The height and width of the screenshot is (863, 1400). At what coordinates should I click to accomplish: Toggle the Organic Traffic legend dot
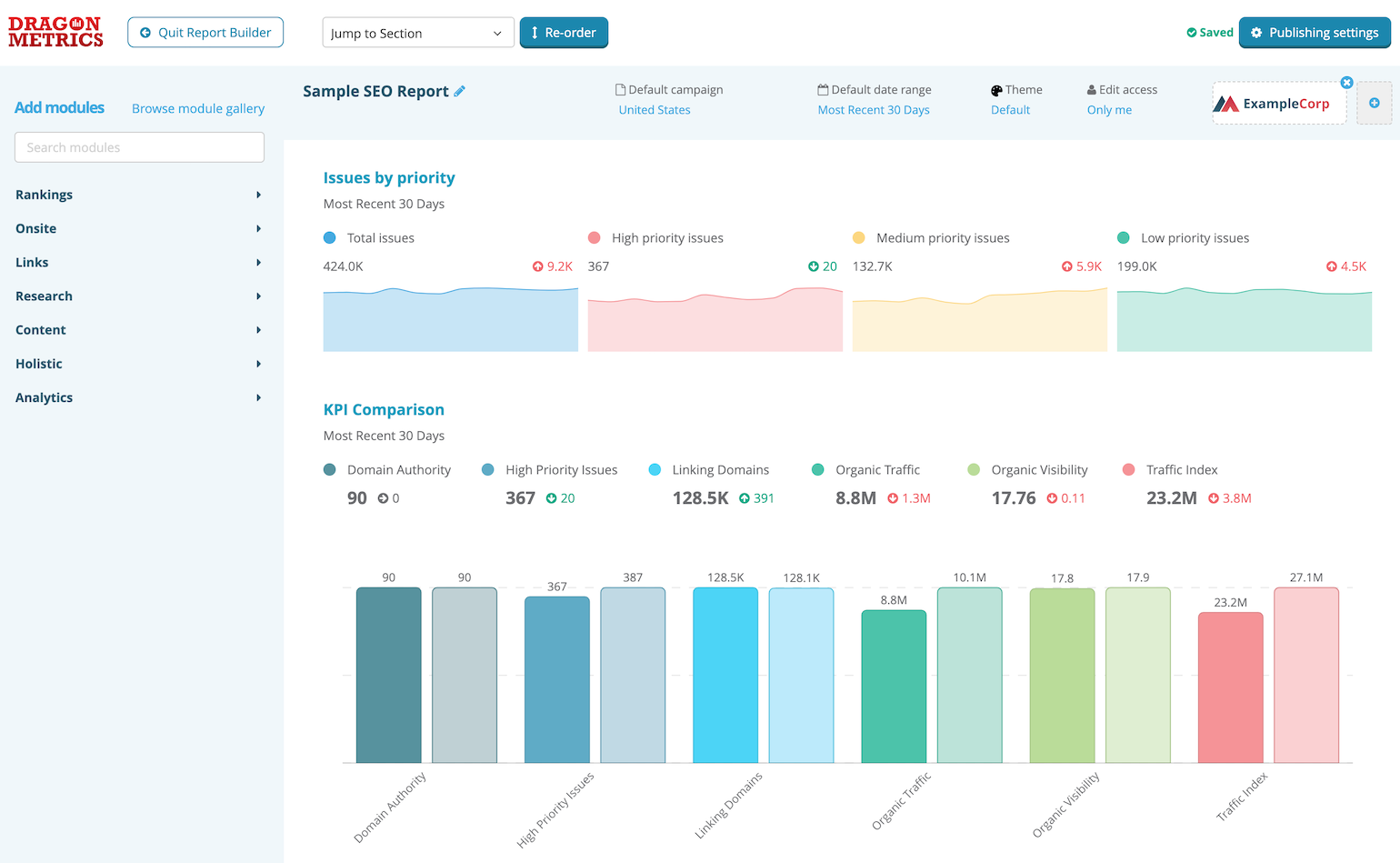821,469
